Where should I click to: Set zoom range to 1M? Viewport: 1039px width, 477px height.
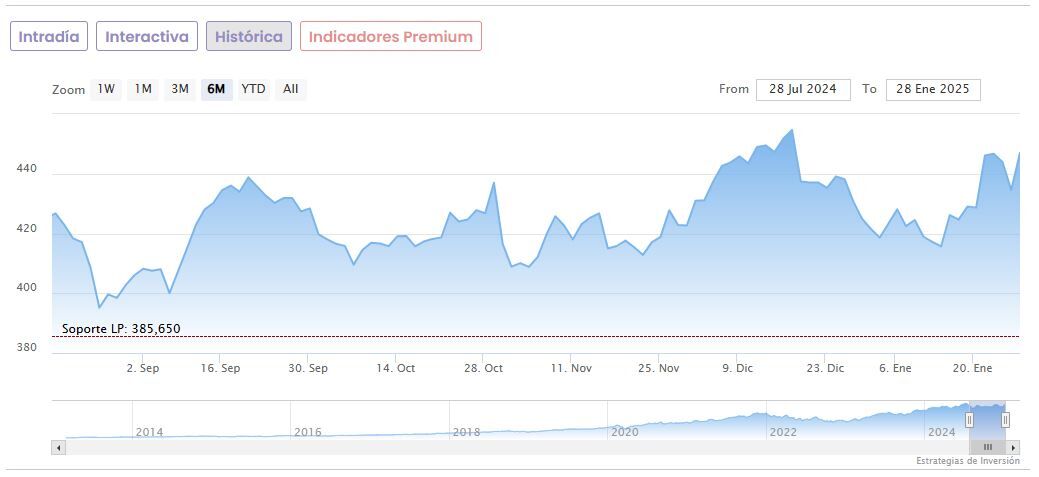coord(143,89)
